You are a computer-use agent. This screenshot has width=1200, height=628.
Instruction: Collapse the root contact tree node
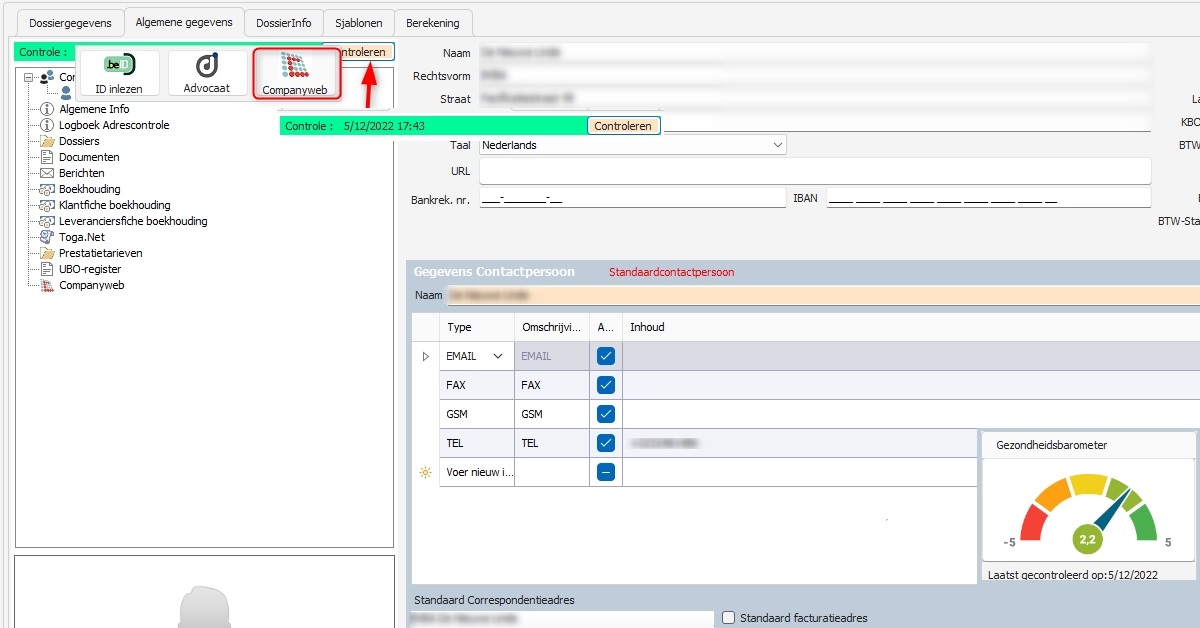point(31,77)
